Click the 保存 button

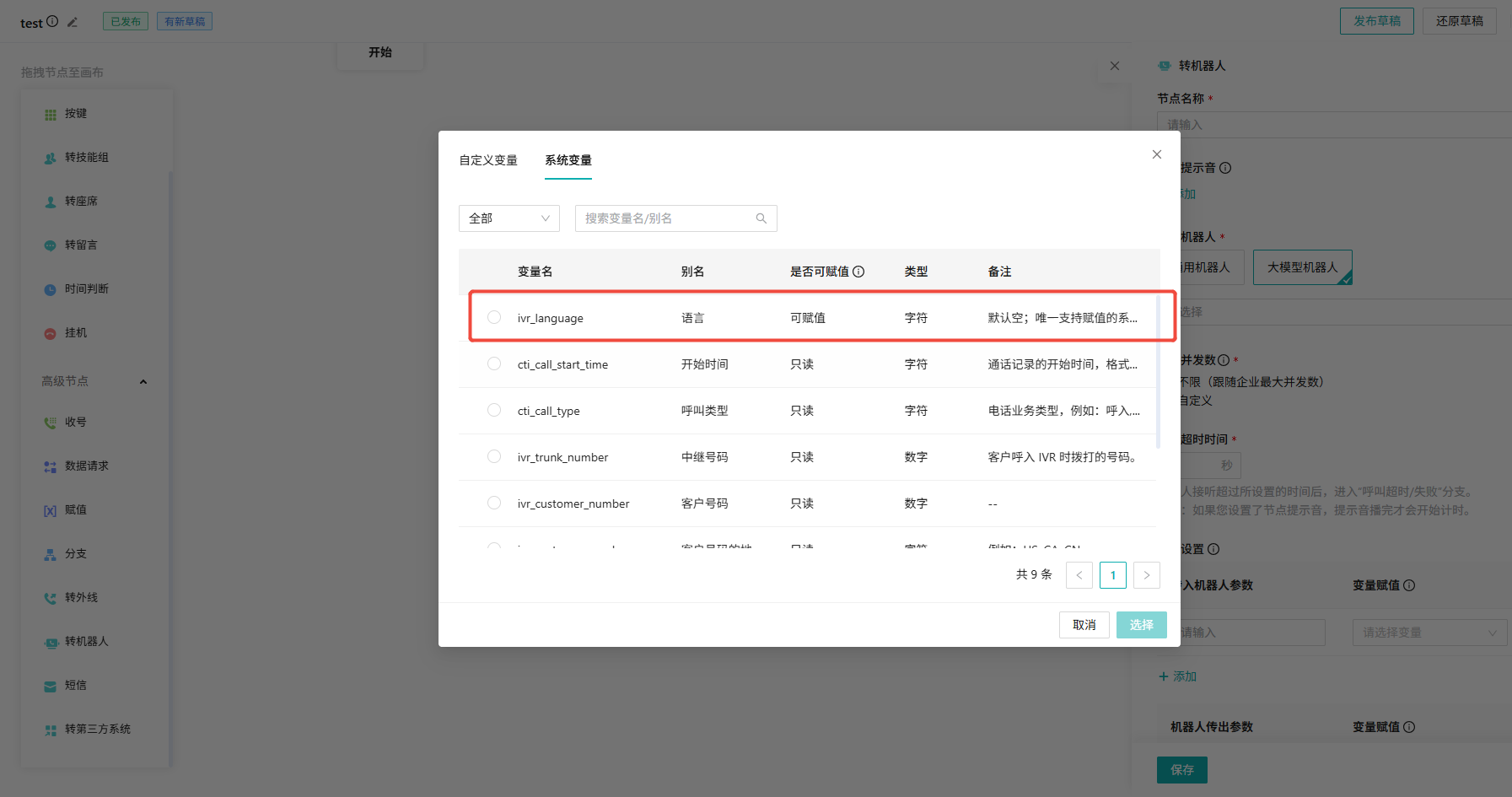pos(1182,770)
